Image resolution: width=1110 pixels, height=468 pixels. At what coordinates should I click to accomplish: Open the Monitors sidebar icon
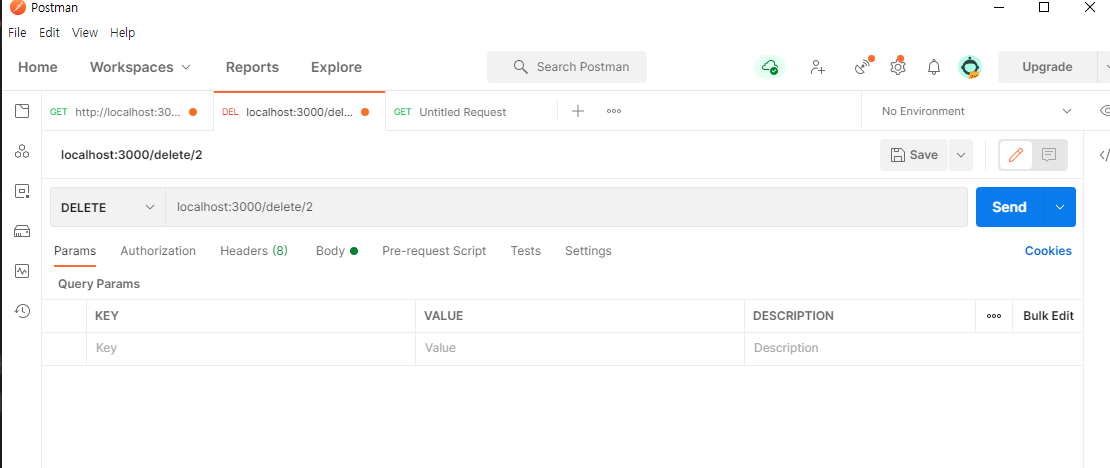(x=23, y=271)
